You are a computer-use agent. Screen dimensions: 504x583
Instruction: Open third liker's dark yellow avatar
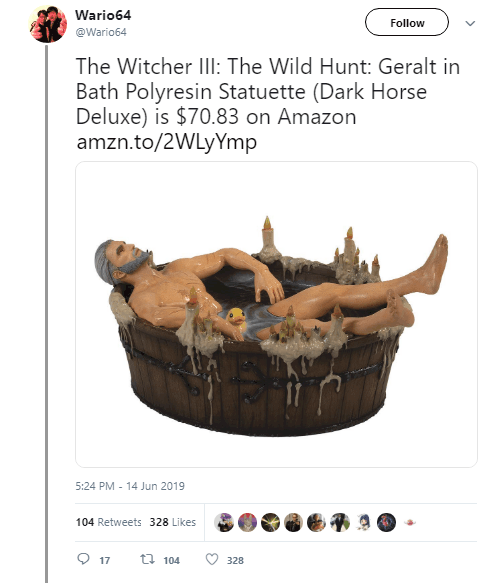click(x=270, y=522)
